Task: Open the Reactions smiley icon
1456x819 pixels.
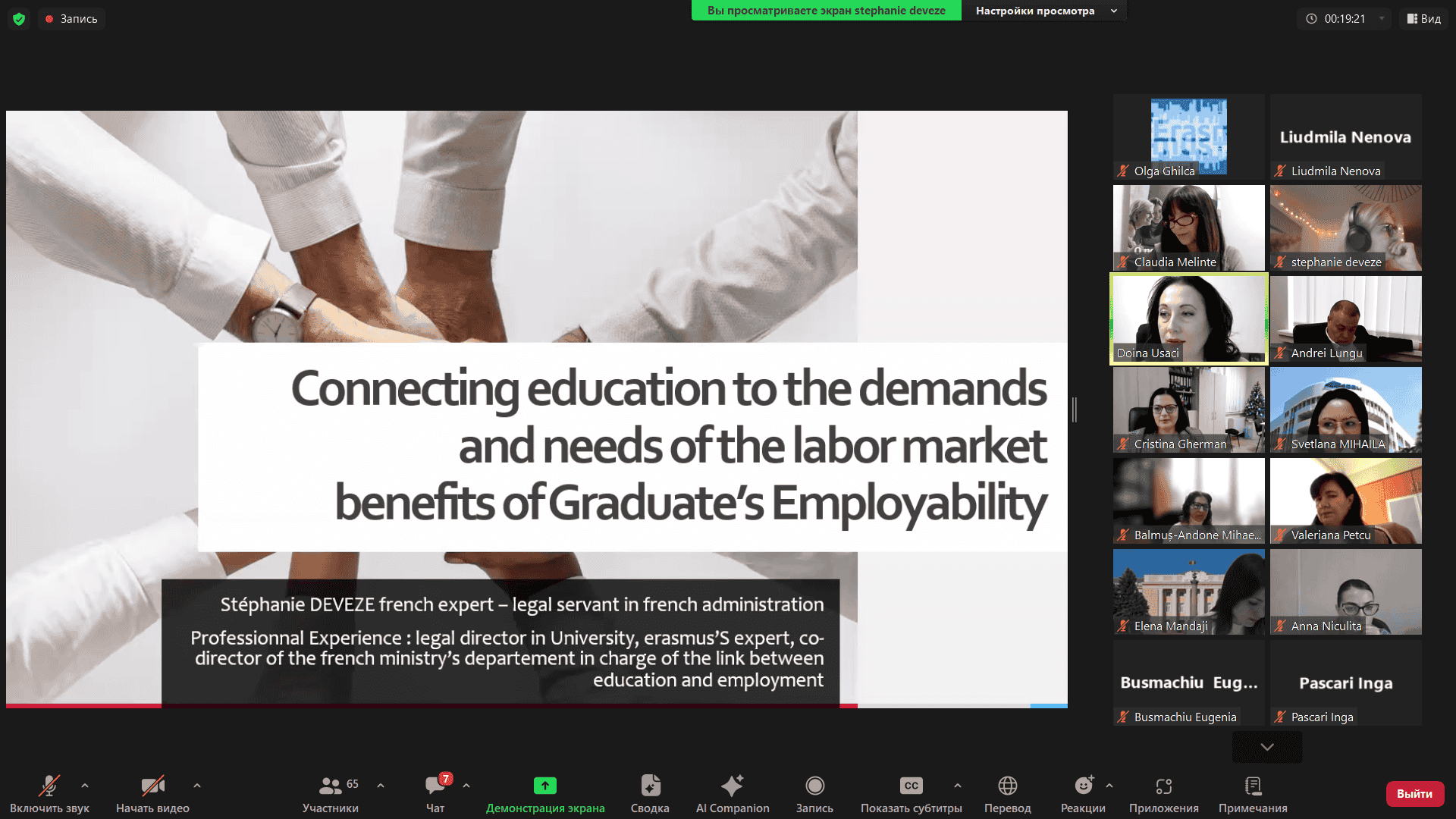Action: point(1084,786)
